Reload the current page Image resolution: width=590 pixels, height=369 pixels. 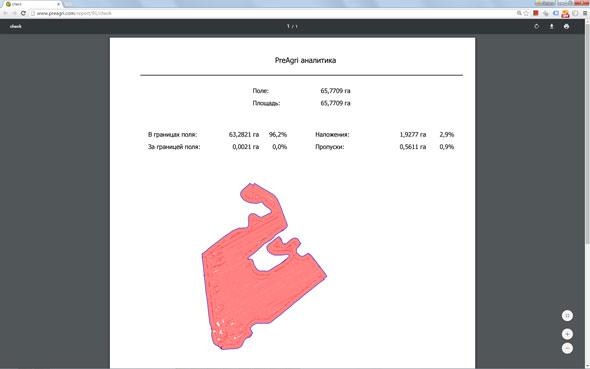[23, 13]
